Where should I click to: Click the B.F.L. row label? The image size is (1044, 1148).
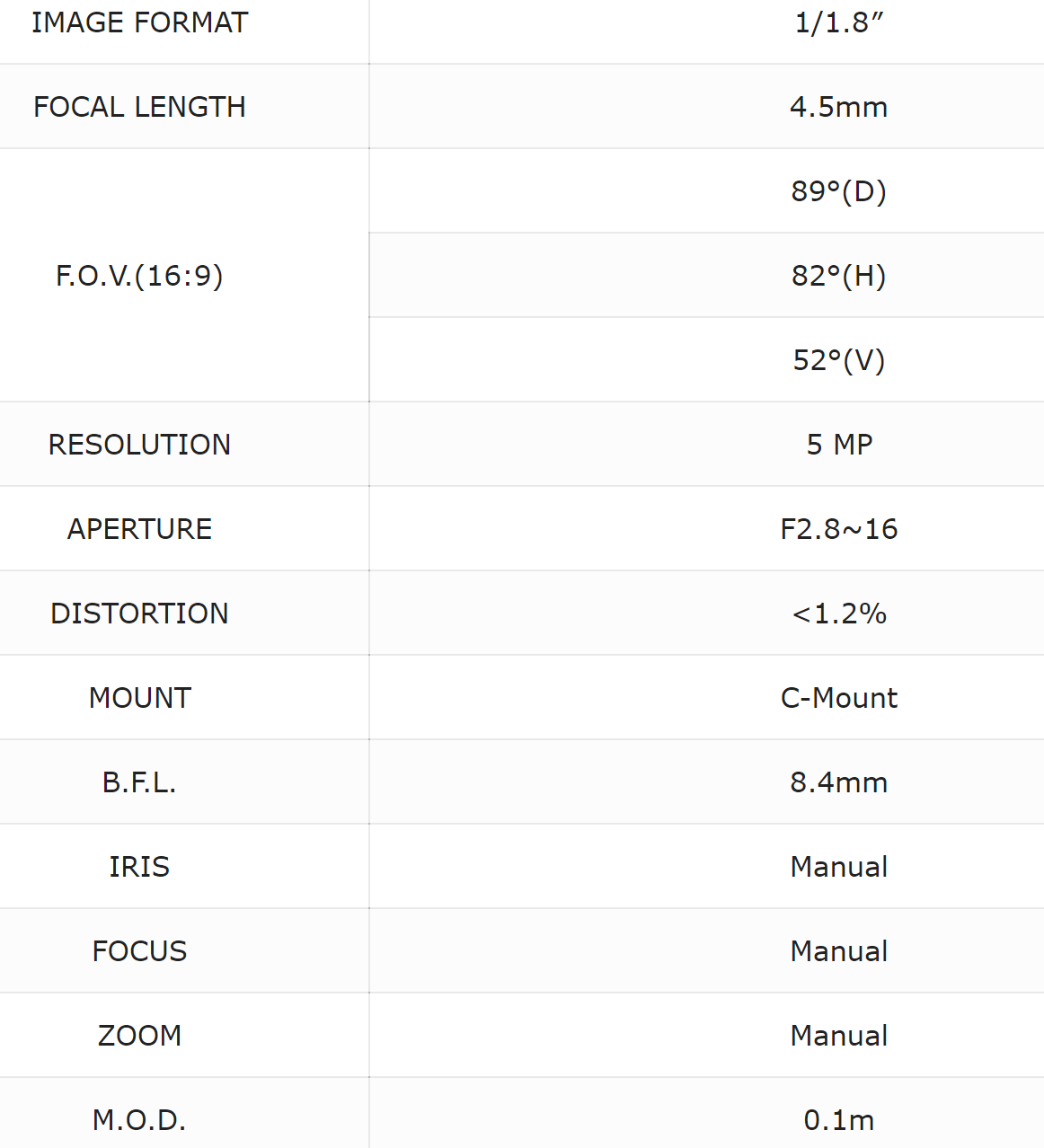click(139, 782)
